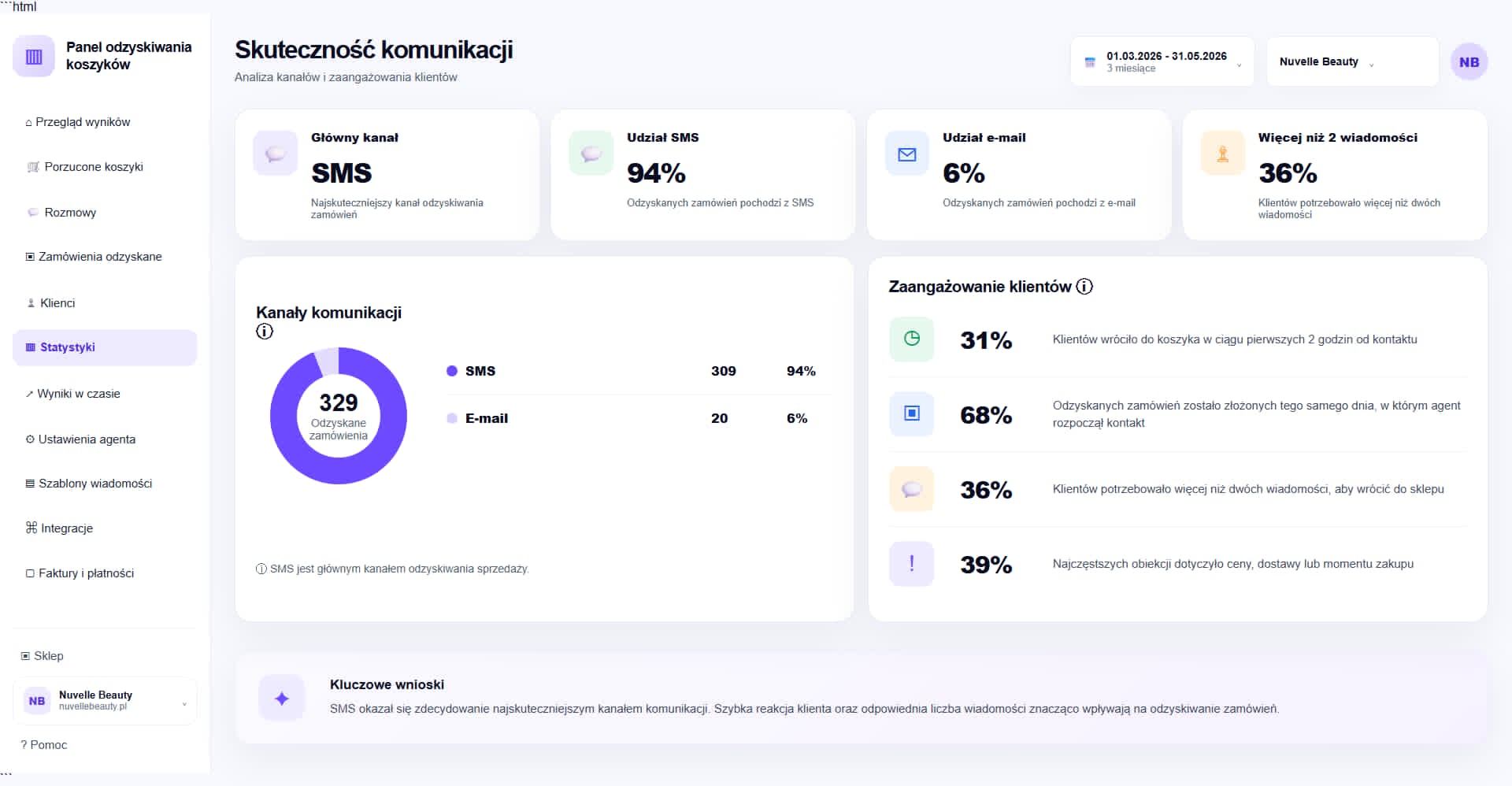This screenshot has height=786, width=1512.
Task: Click the panel logo icon beside the title
Action: coord(34,56)
